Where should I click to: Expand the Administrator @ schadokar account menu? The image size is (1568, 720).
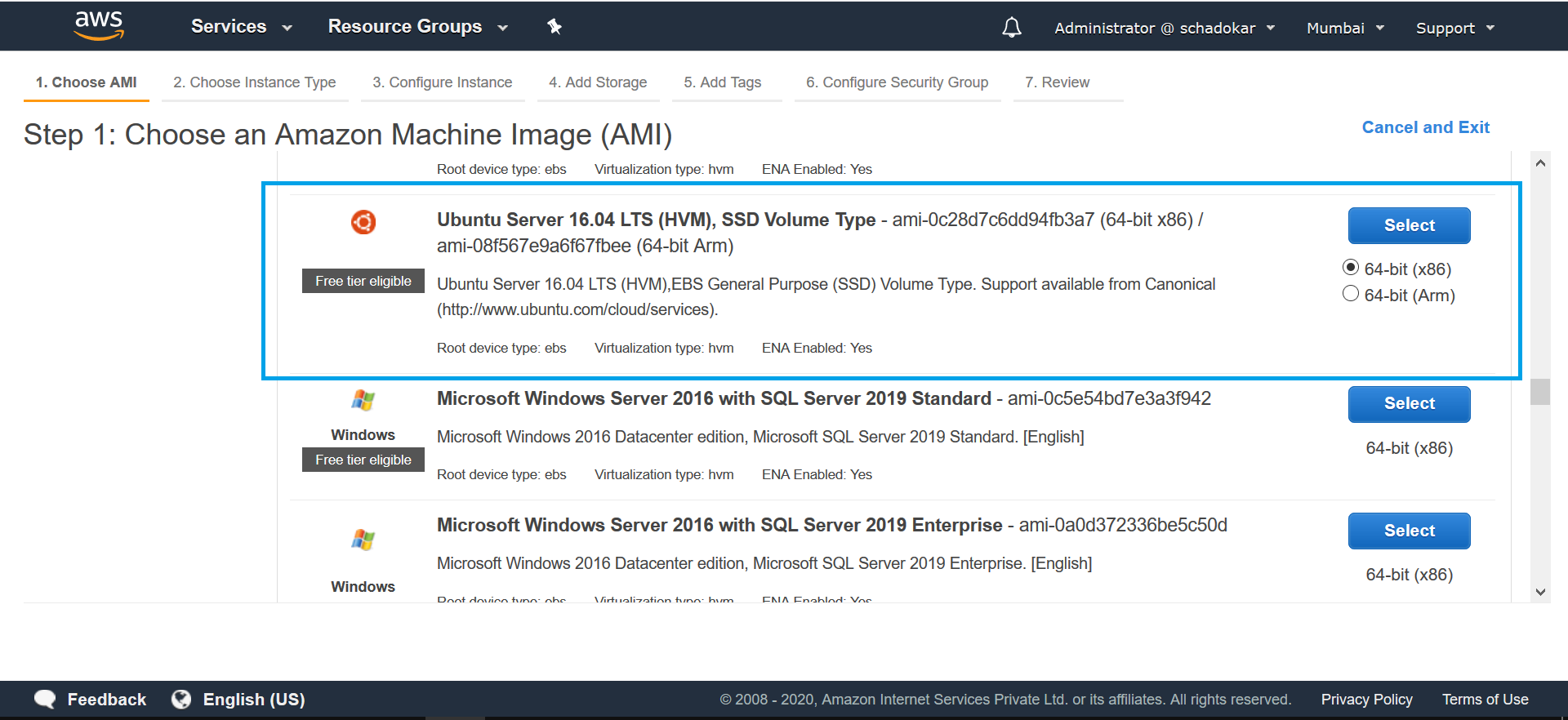1165,28
